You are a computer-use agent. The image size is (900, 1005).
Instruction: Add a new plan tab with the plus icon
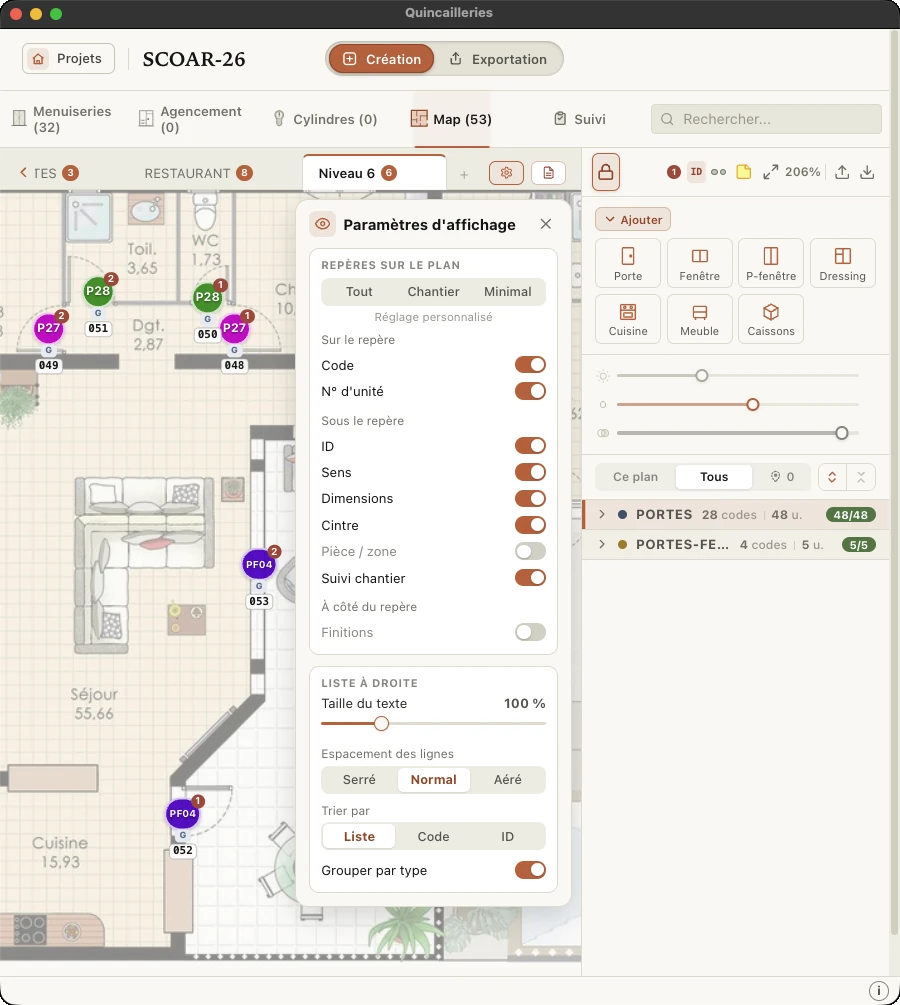click(464, 174)
